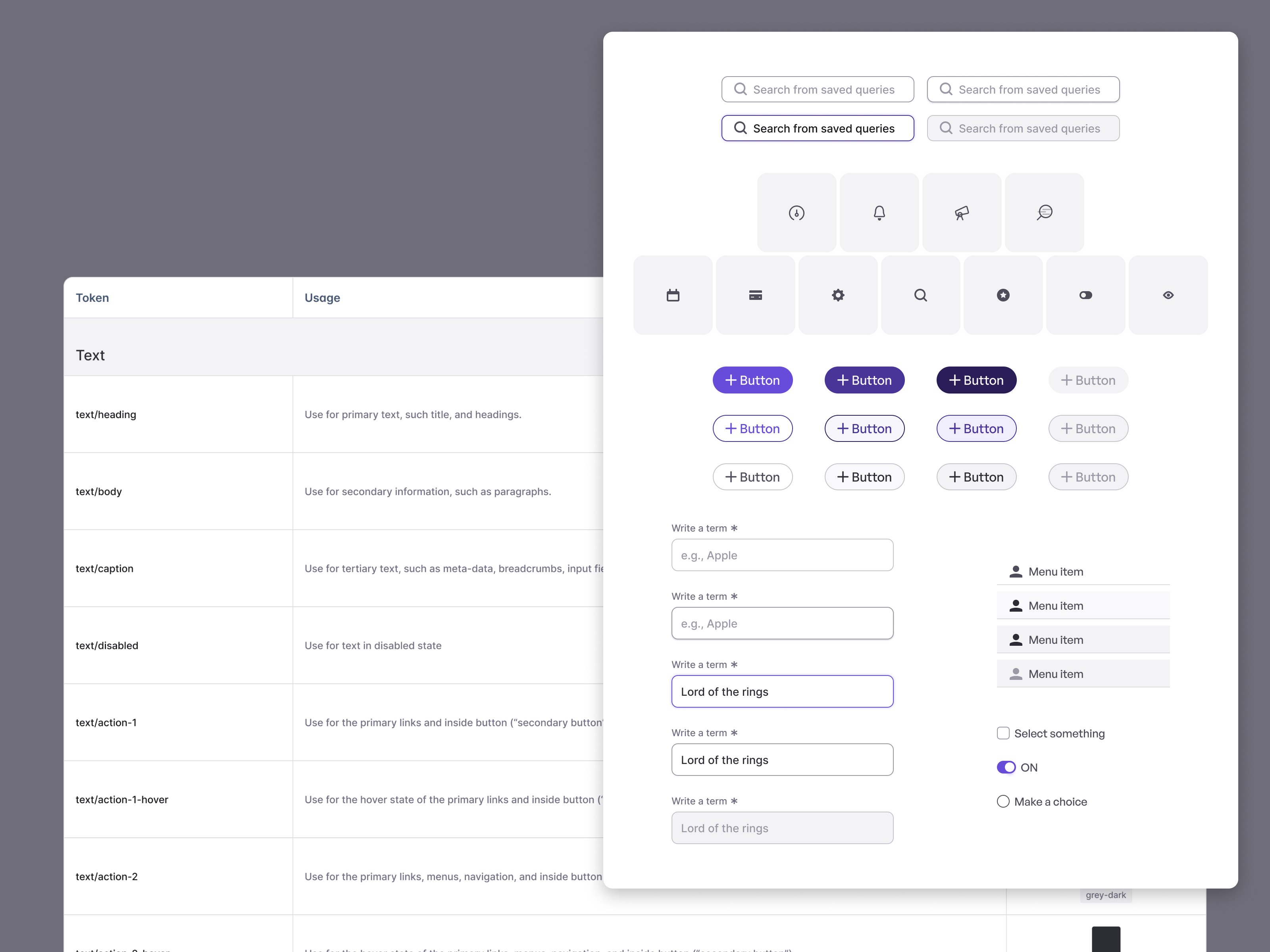
Task: Select the credit card icon
Action: [x=755, y=295]
